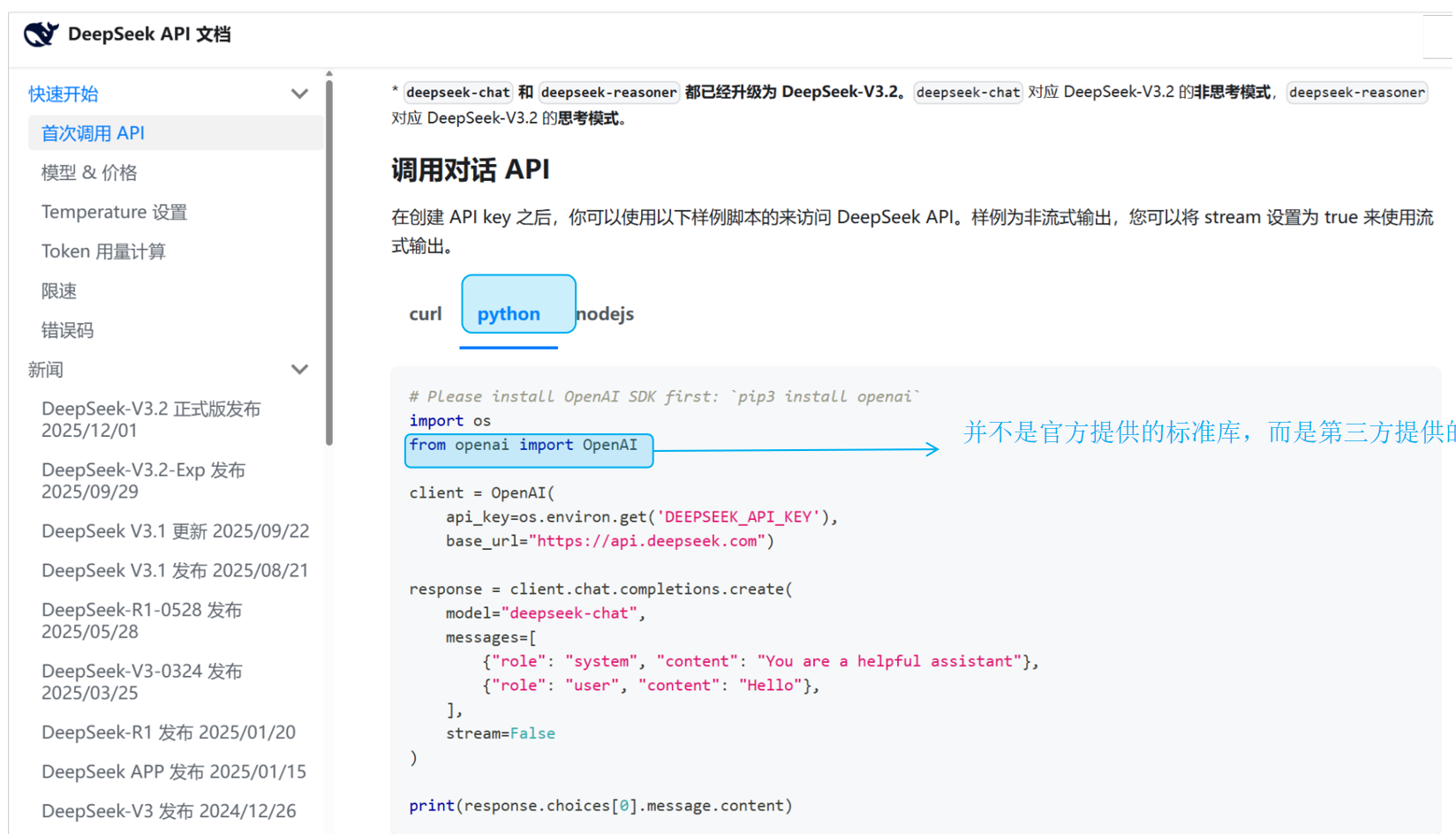Open DeepSeek-V3.2-Exp 发布 2025/09/29 news
The image size is (1456, 834).
click(x=143, y=481)
